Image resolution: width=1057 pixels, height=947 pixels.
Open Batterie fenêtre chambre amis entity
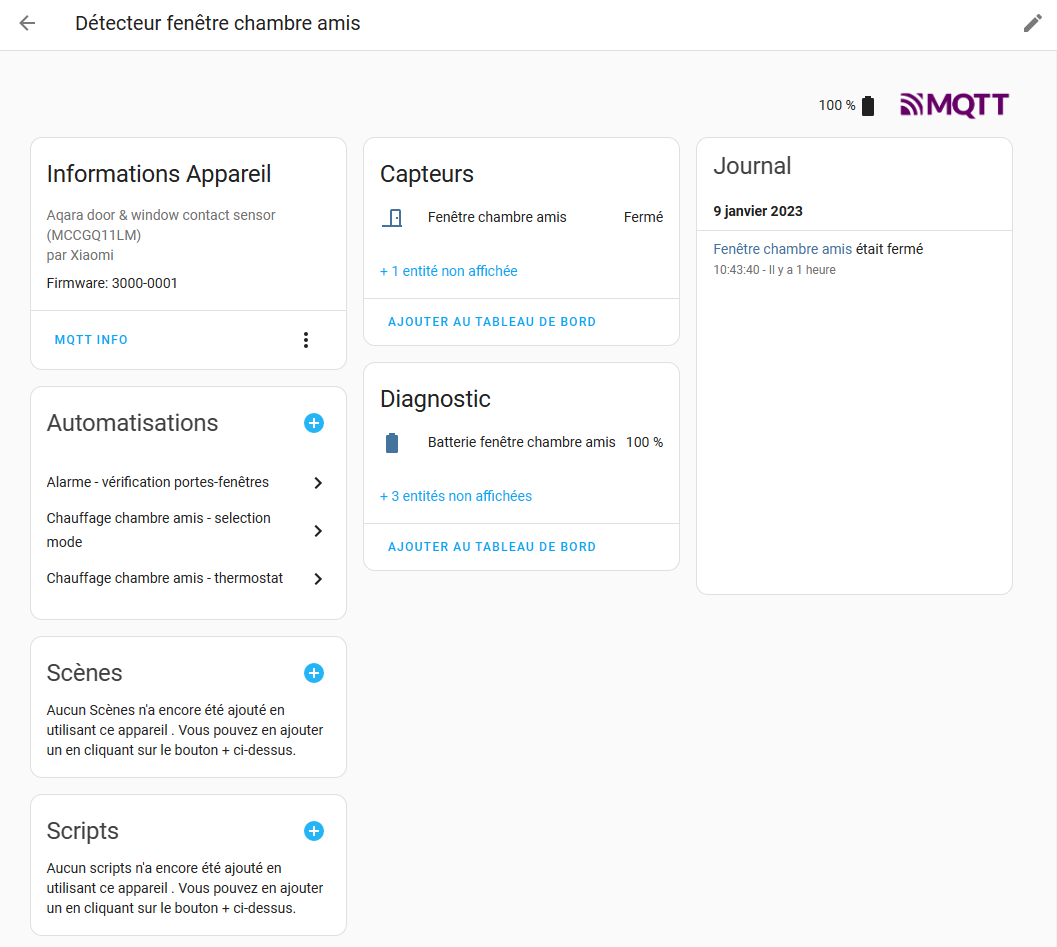tap(521, 442)
